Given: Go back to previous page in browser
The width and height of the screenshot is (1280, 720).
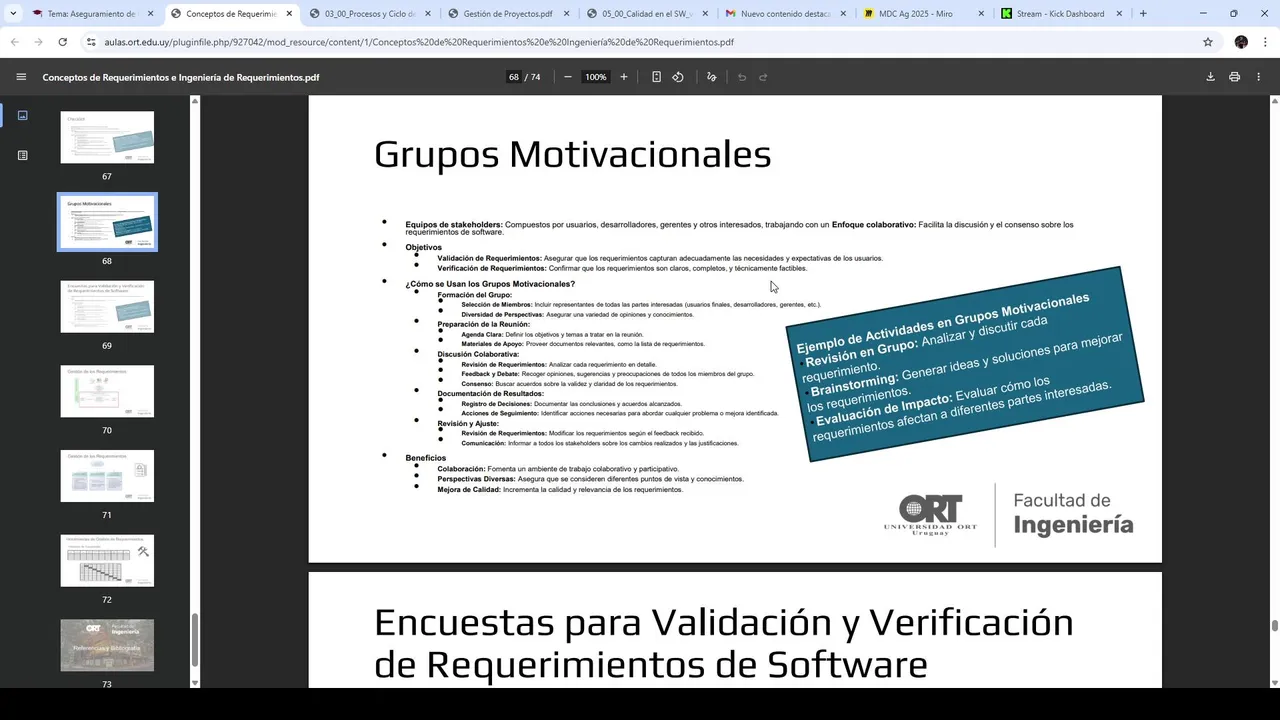Looking at the screenshot, I should tap(14, 42).
